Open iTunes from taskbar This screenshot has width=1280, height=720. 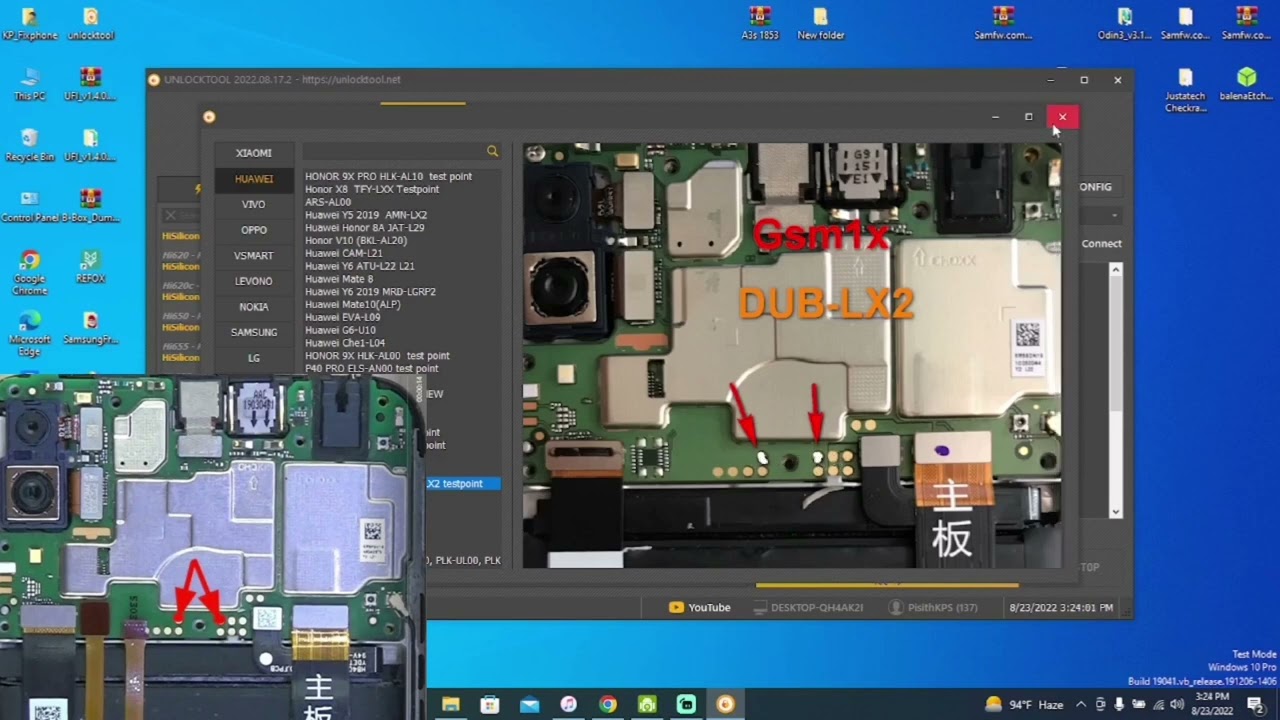(x=568, y=704)
